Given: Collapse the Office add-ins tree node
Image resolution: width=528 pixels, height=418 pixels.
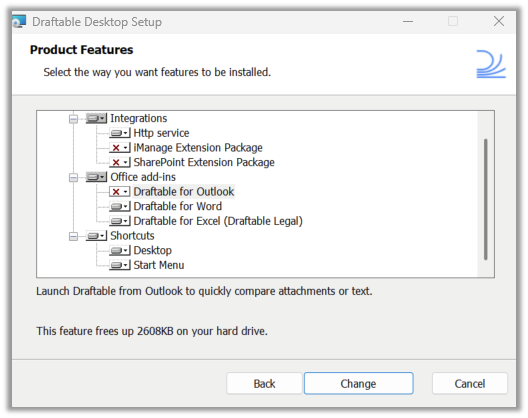Looking at the screenshot, I should click(x=73, y=178).
